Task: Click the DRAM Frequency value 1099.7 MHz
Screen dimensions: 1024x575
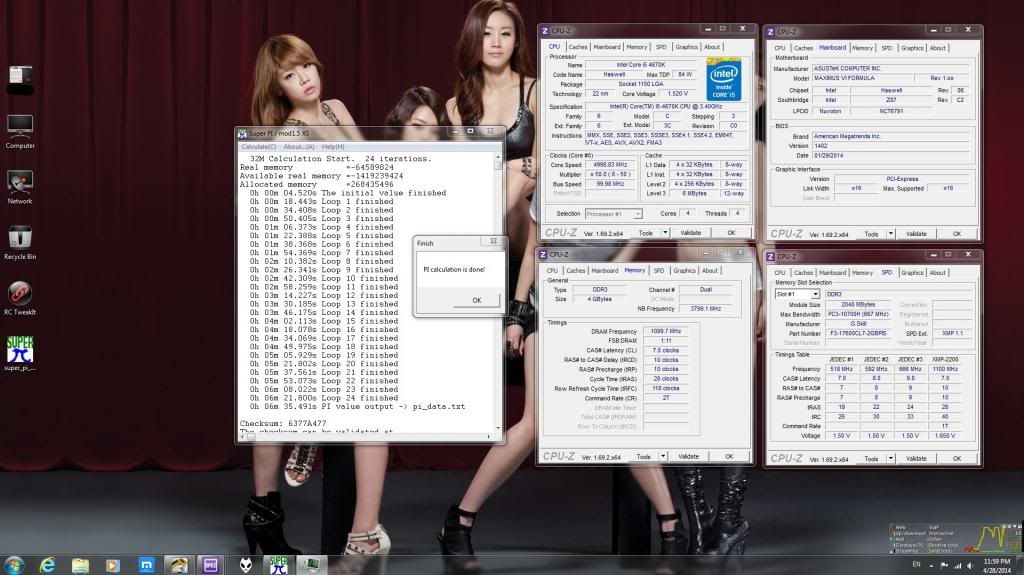Action: tap(665, 331)
